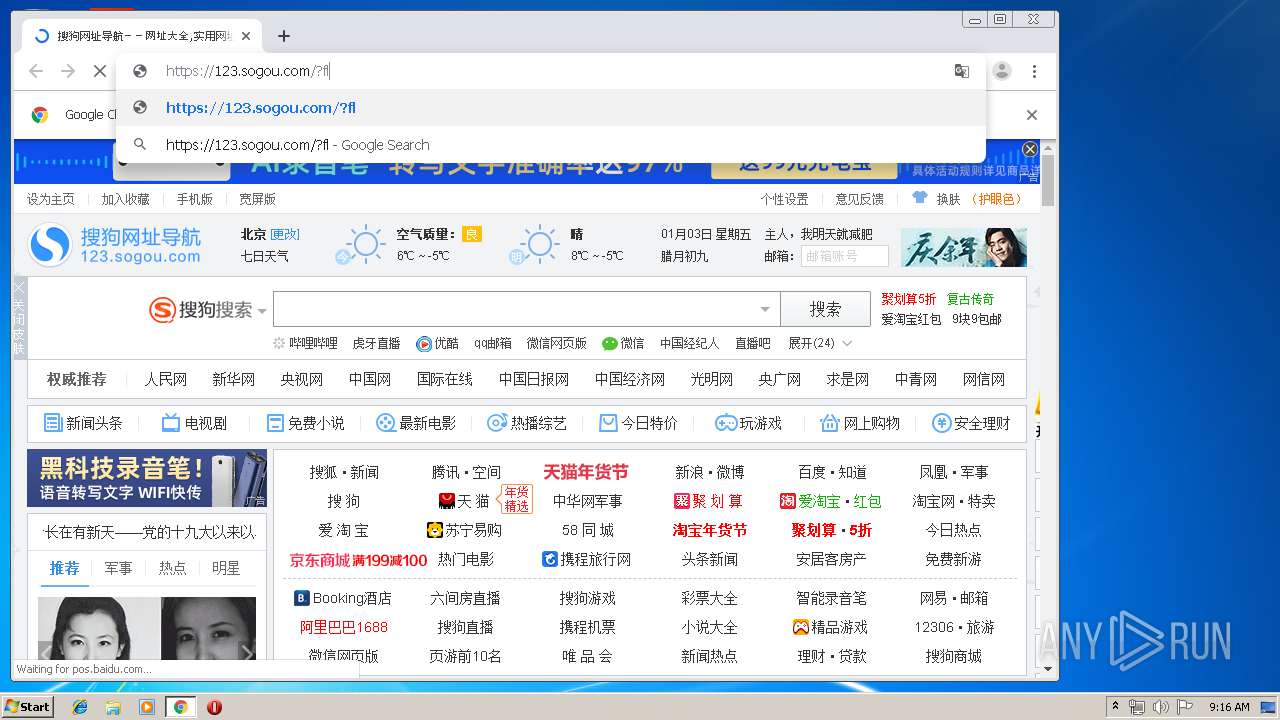
Task: Open 意见反馈 feedback link
Action: (860, 199)
